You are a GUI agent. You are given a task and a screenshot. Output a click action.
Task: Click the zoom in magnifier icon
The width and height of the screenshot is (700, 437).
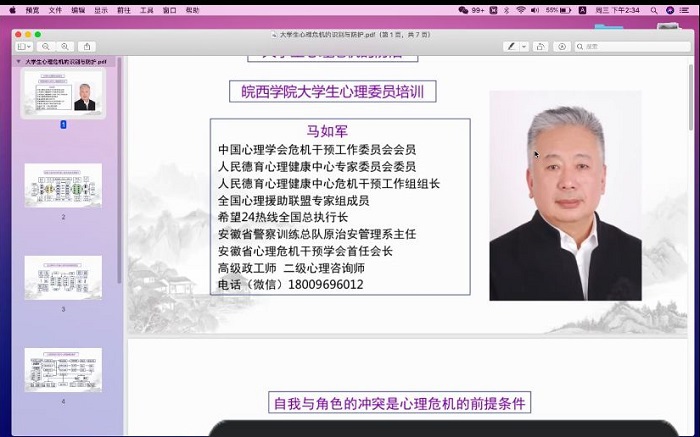point(65,46)
